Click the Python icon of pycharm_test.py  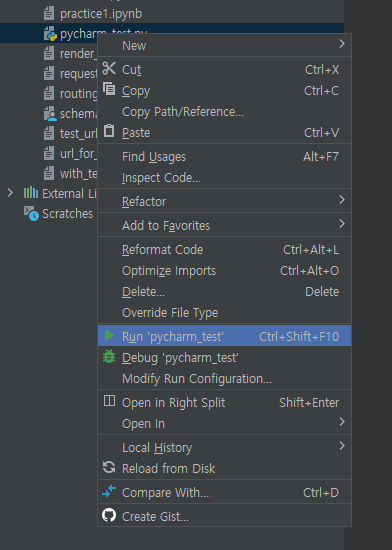(x=50, y=34)
